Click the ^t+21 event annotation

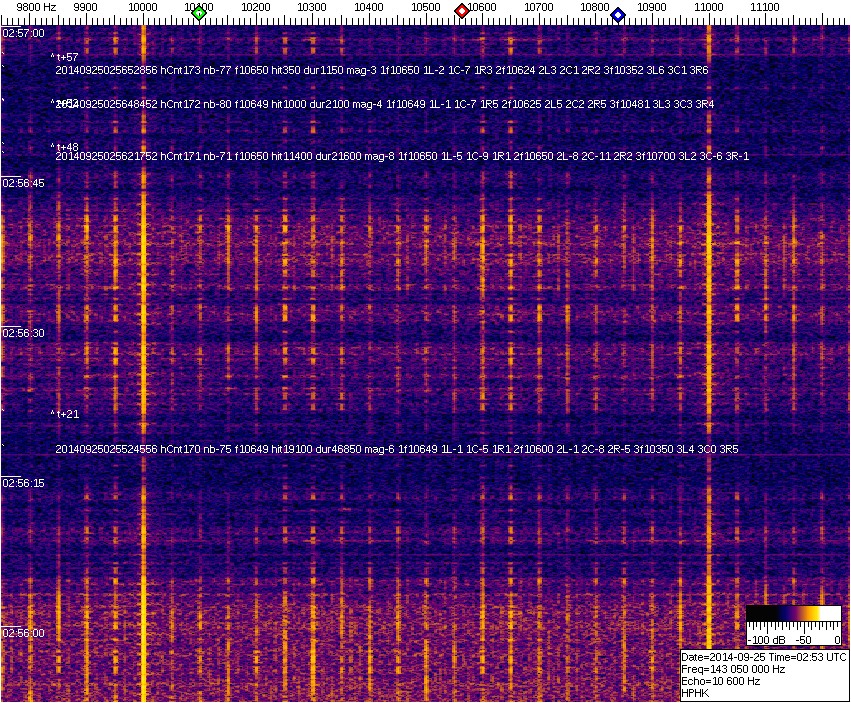(65, 414)
